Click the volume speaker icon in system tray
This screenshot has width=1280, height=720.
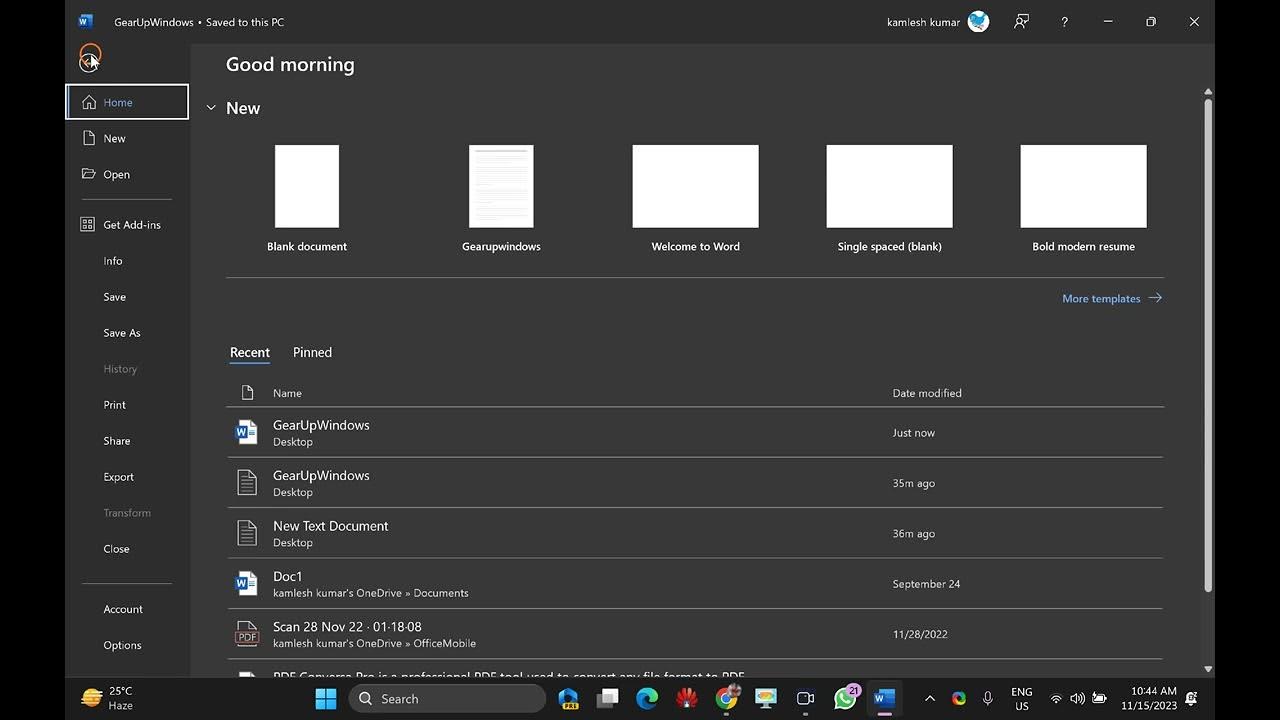click(1077, 699)
